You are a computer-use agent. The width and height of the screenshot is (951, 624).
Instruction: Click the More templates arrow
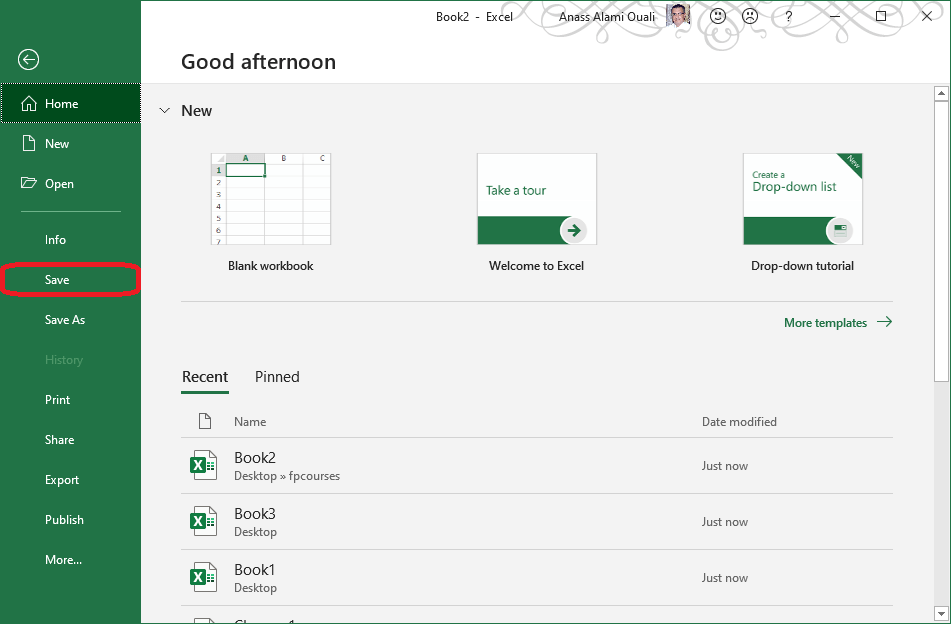coord(884,322)
